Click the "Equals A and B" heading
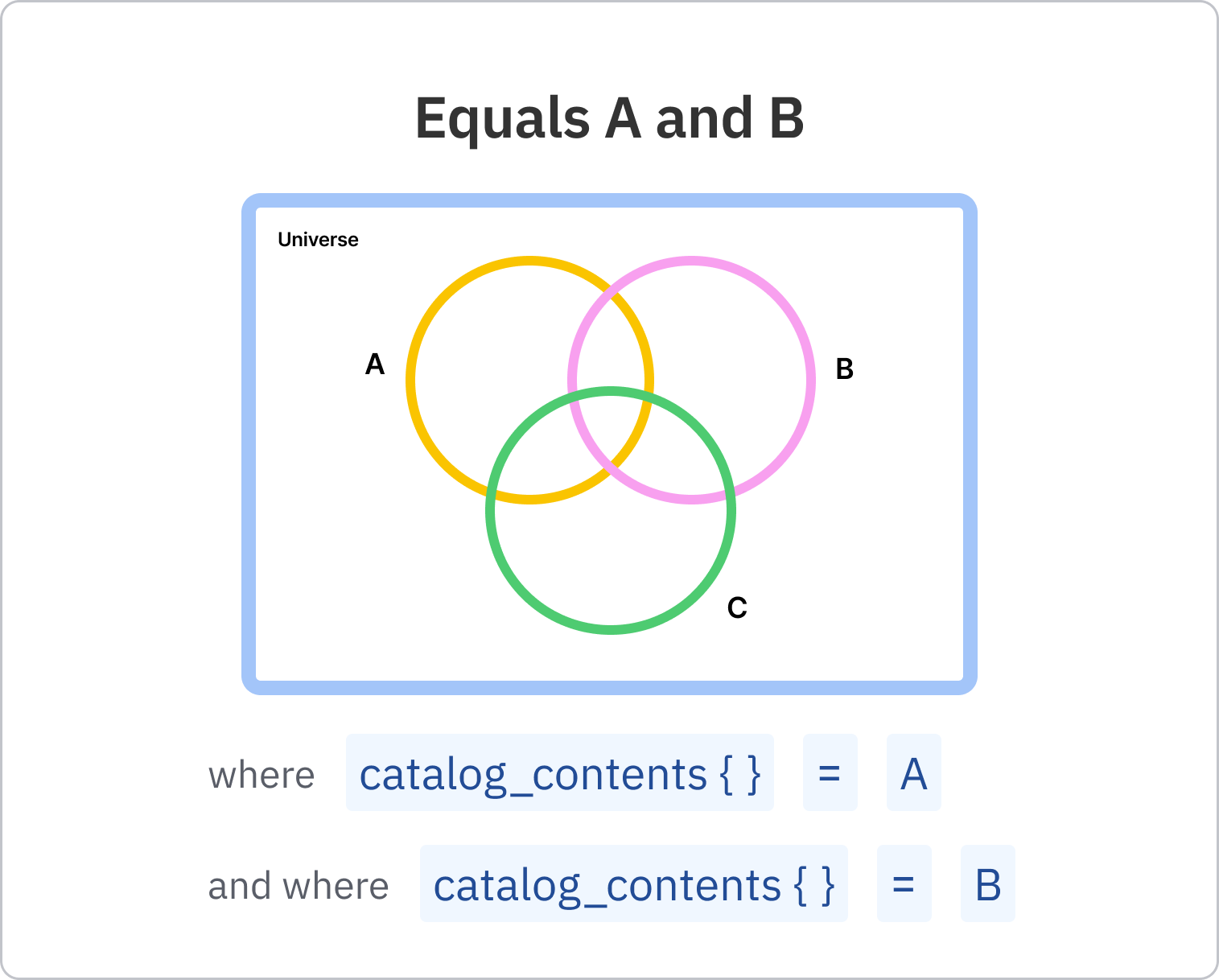This screenshot has width=1219, height=980. (609, 118)
